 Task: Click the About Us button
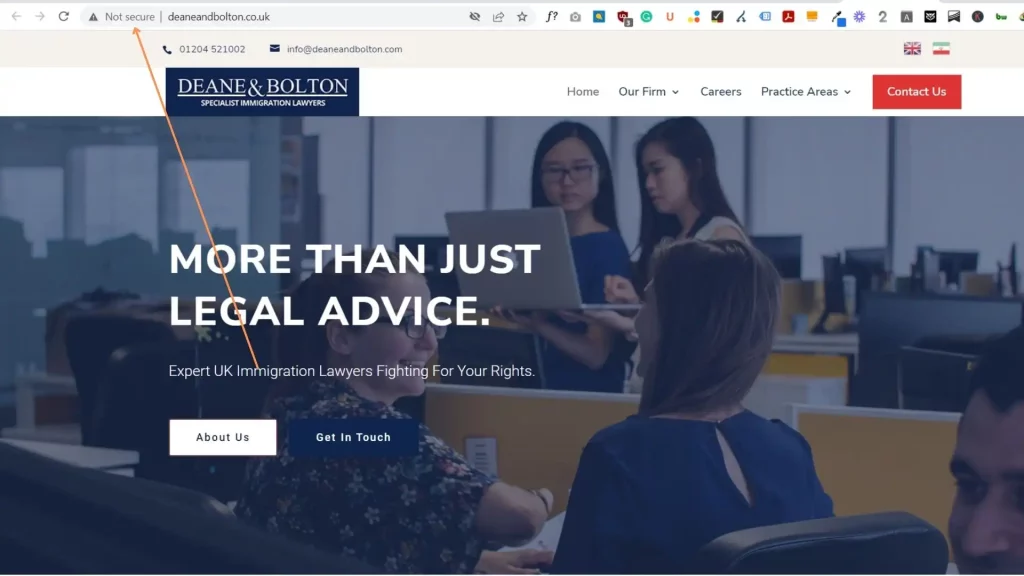coord(223,437)
